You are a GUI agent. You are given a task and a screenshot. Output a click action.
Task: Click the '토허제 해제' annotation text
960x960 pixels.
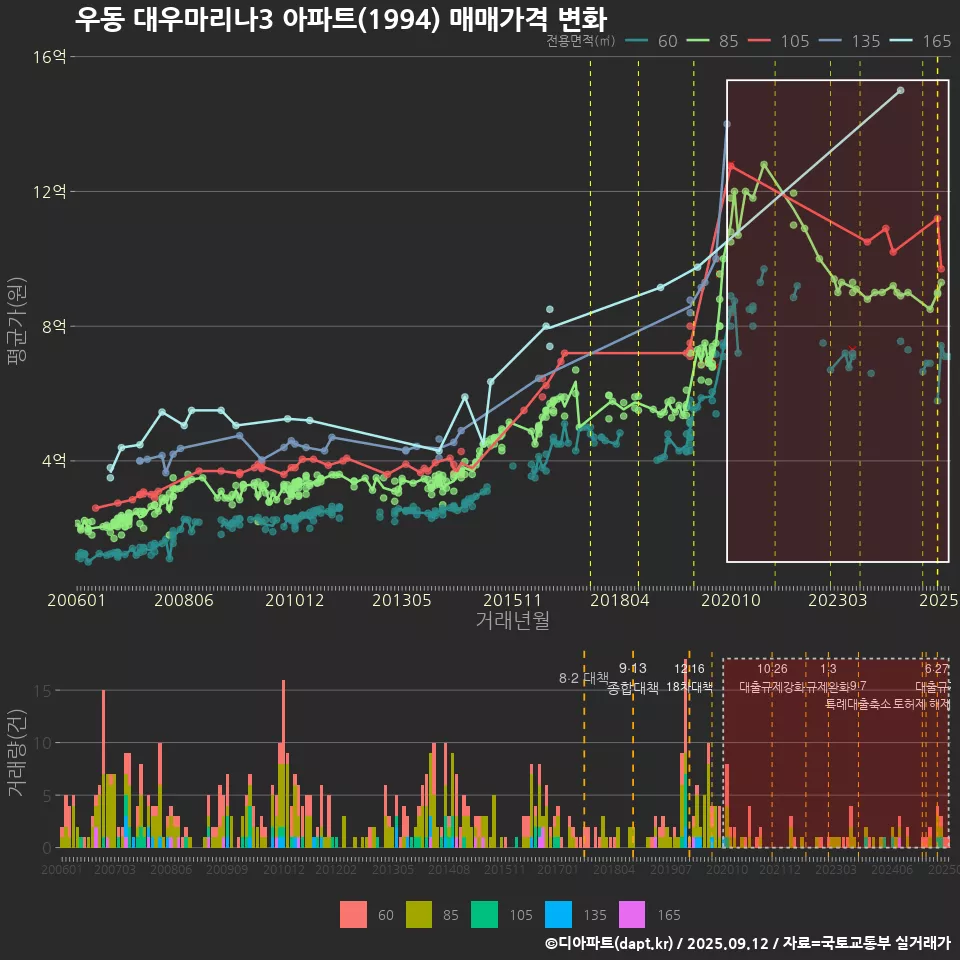[x=921, y=704]
